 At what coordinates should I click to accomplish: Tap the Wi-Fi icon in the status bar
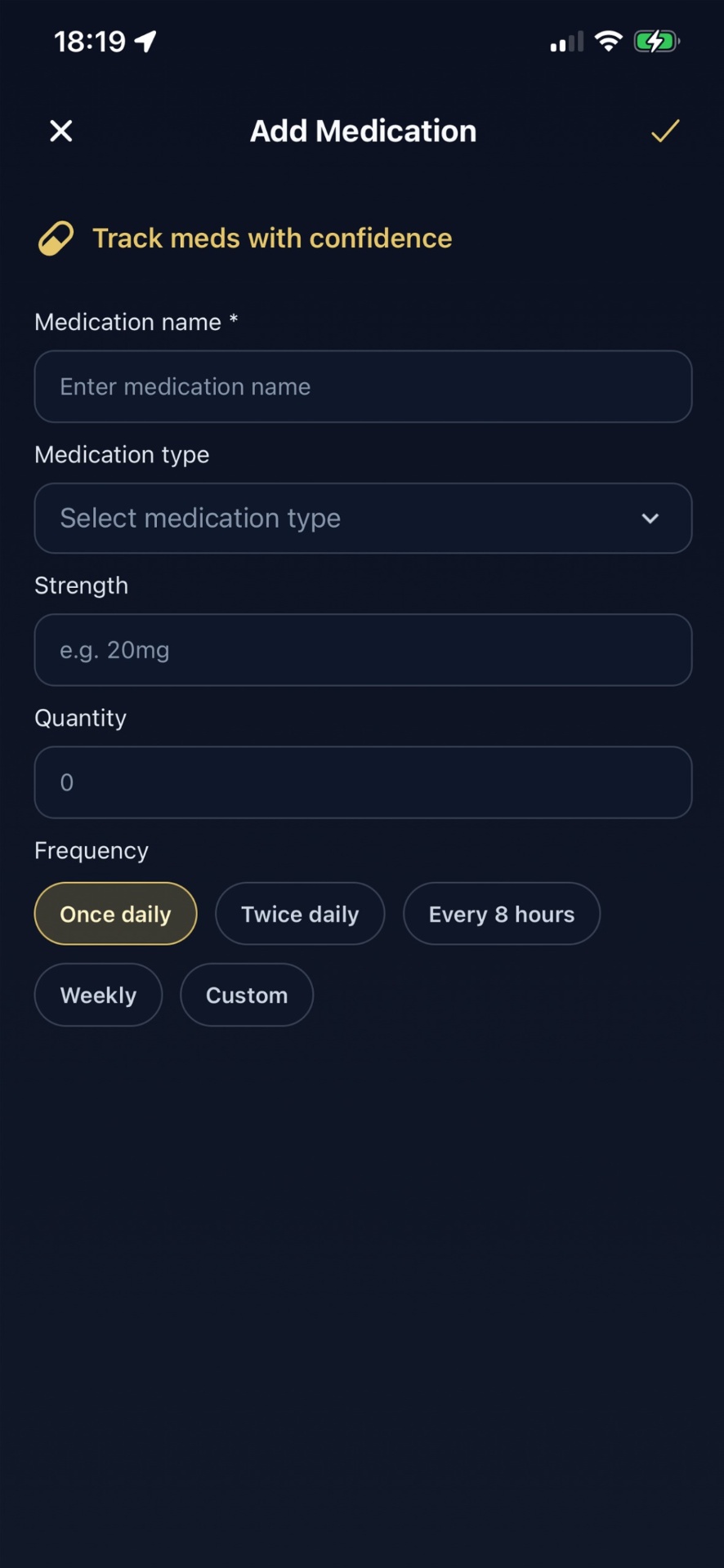(x=608, y=41)
